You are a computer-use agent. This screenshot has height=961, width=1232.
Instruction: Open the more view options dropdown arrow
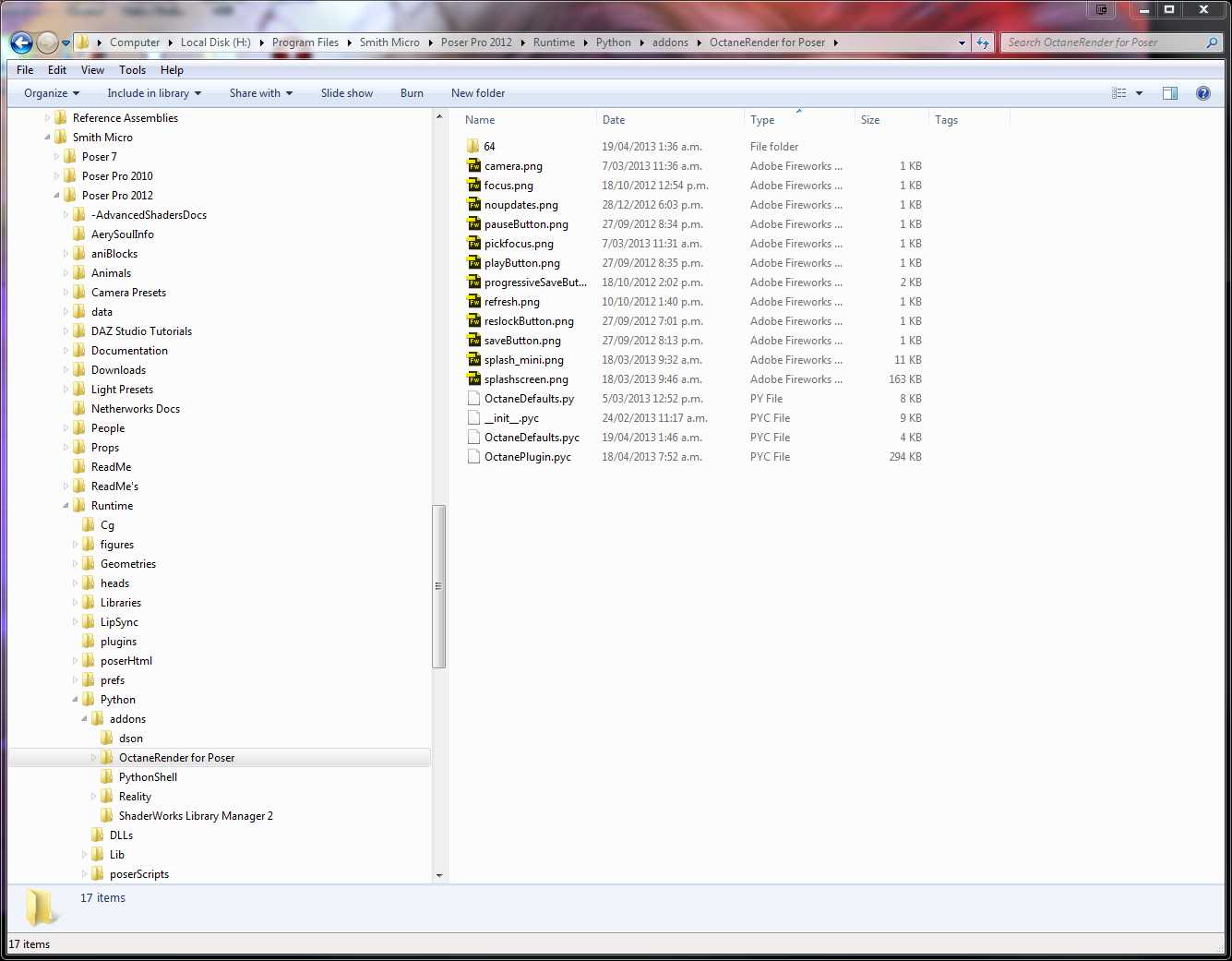tap(1139, 93)
